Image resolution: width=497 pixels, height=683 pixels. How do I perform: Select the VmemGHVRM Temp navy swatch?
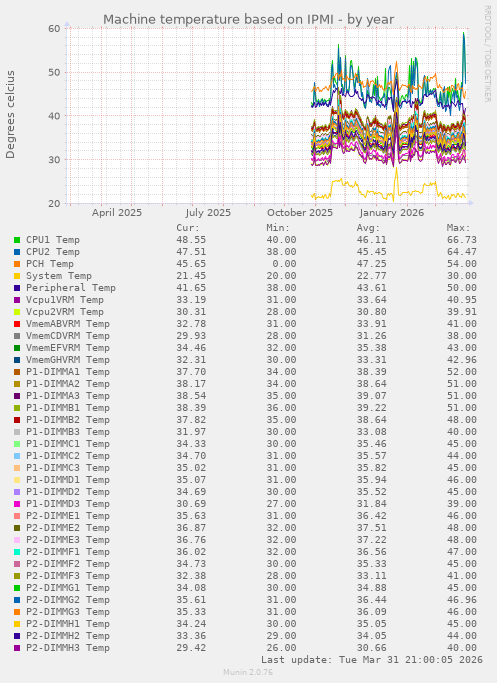pyautogui.click(x=17, y=360)
